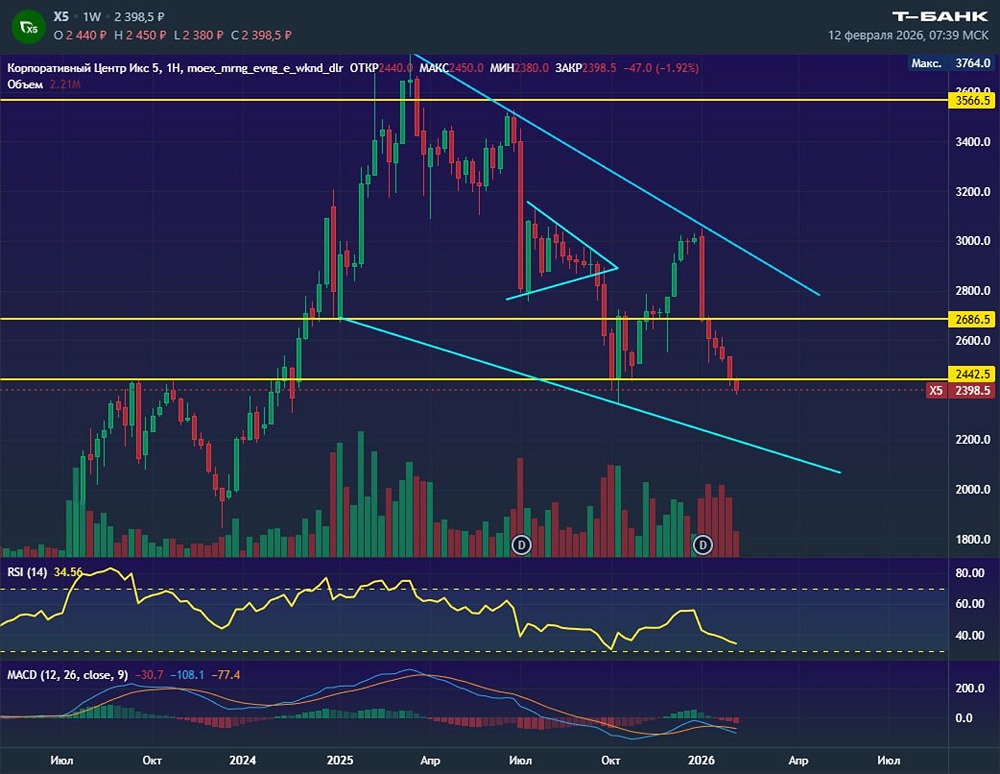Image resolution: width=1000 pixels, height=774 pixels.
Task: Click the 80.00 RSI axis label
Action: point(969,573)
